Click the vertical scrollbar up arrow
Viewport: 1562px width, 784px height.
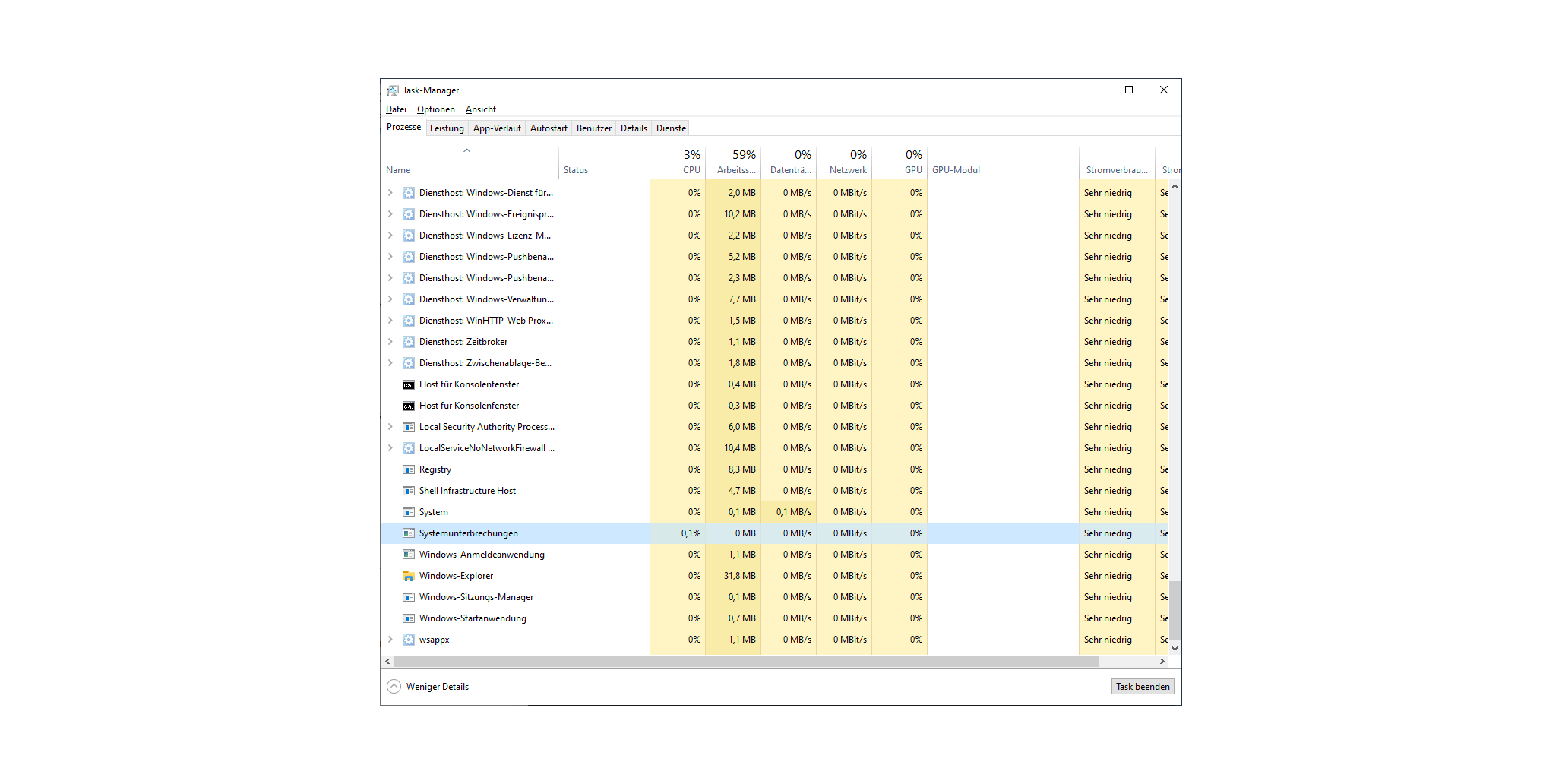click(1175, 187)
